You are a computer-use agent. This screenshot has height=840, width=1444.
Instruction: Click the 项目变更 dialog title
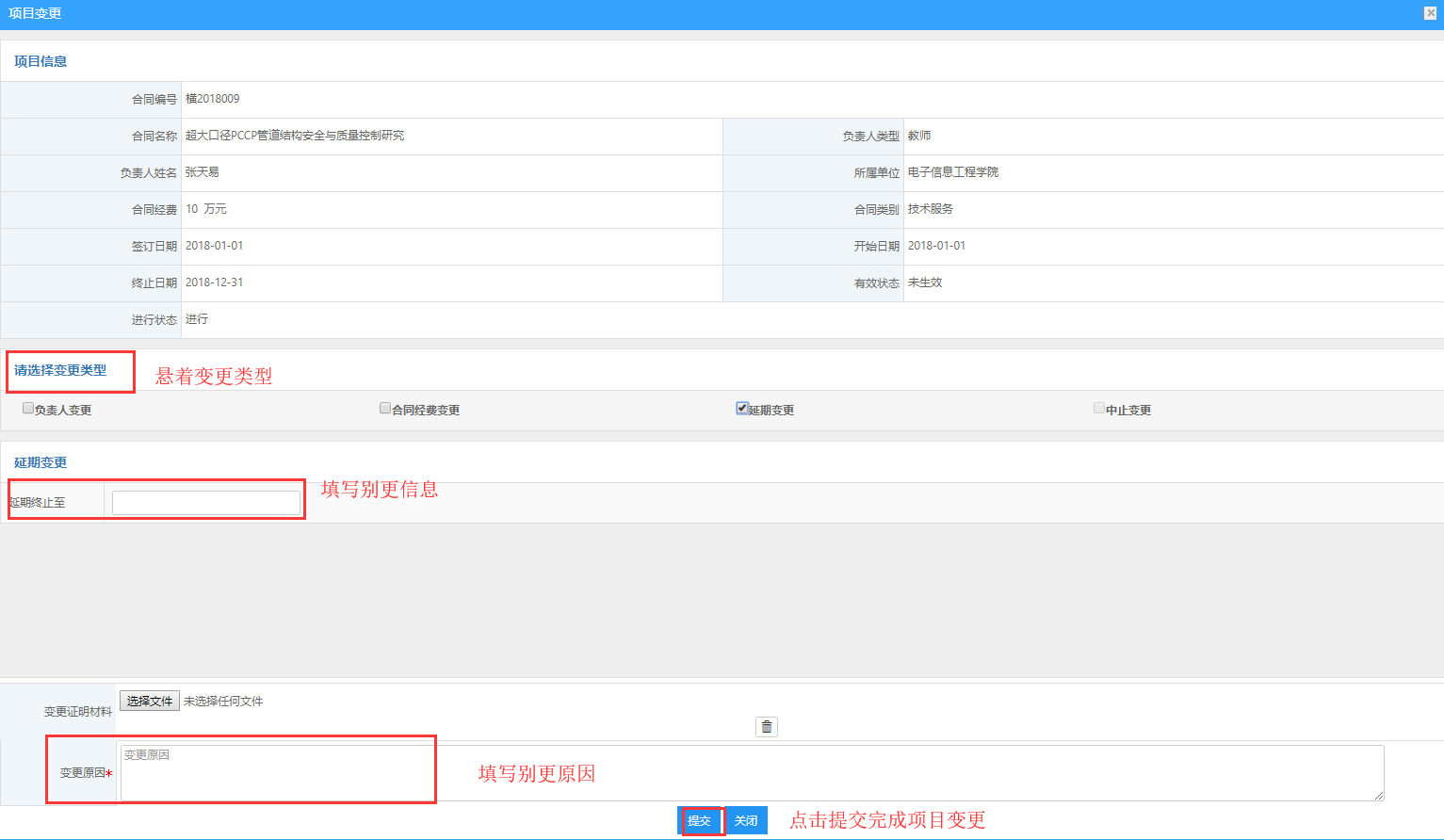[36, 13]
